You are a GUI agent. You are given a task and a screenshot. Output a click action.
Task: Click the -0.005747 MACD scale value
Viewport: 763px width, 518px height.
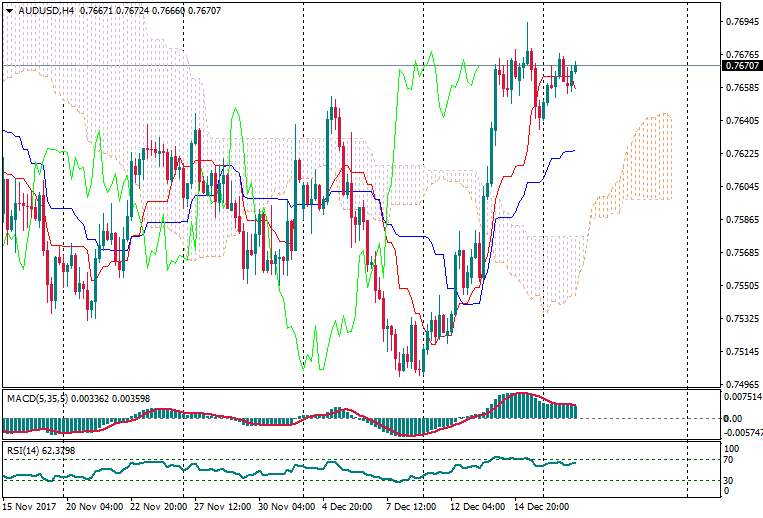point(741,433)
